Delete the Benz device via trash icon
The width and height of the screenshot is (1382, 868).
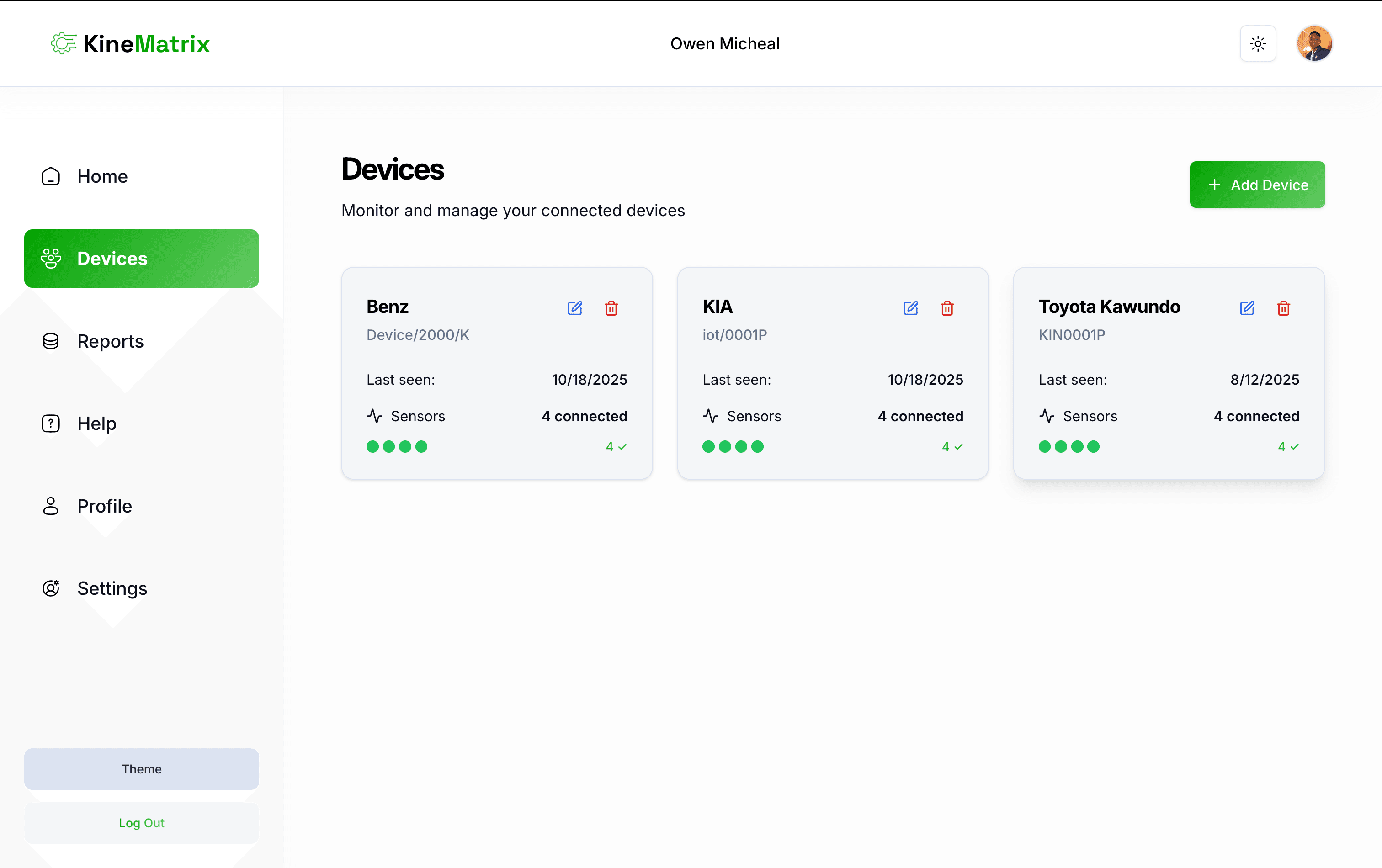[x=611, y=308]
